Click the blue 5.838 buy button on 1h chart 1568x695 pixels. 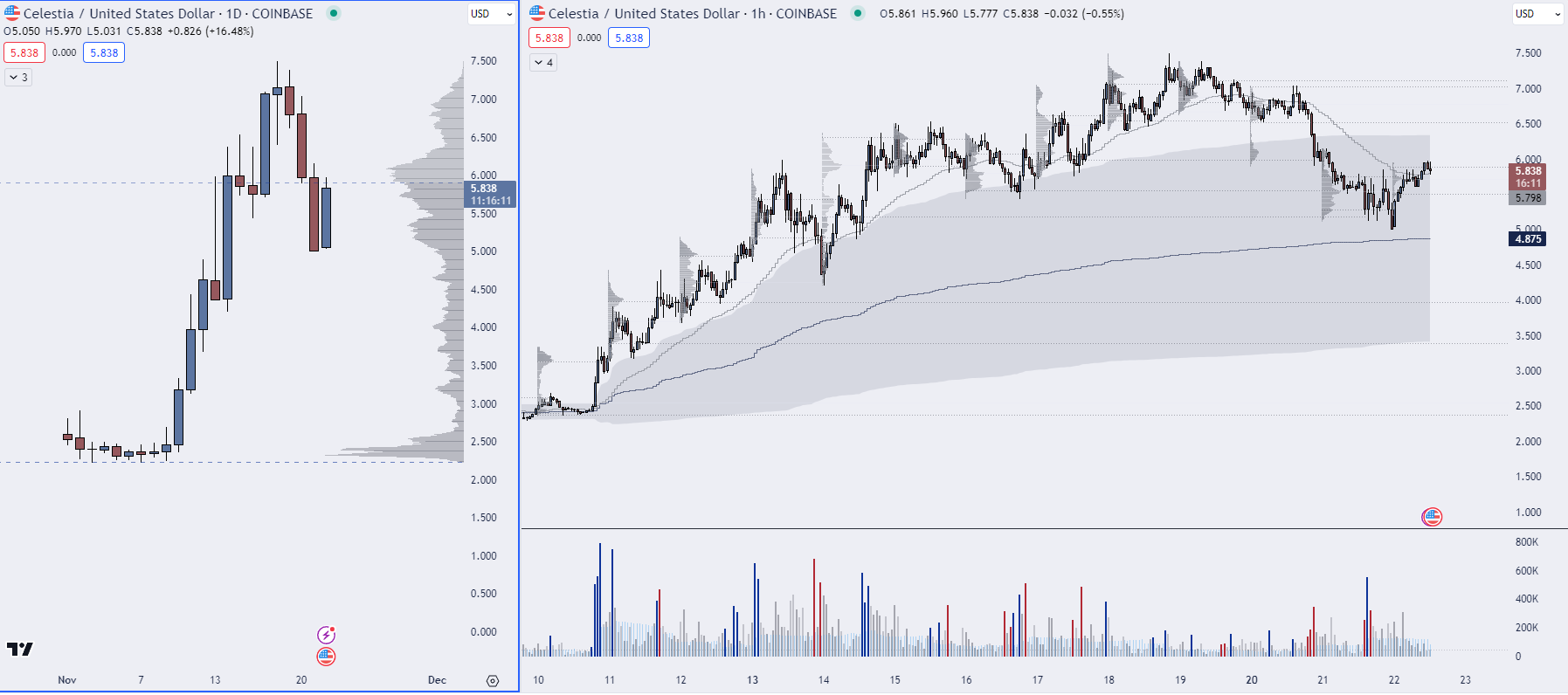pyautogui.click(x=629, y=38)
